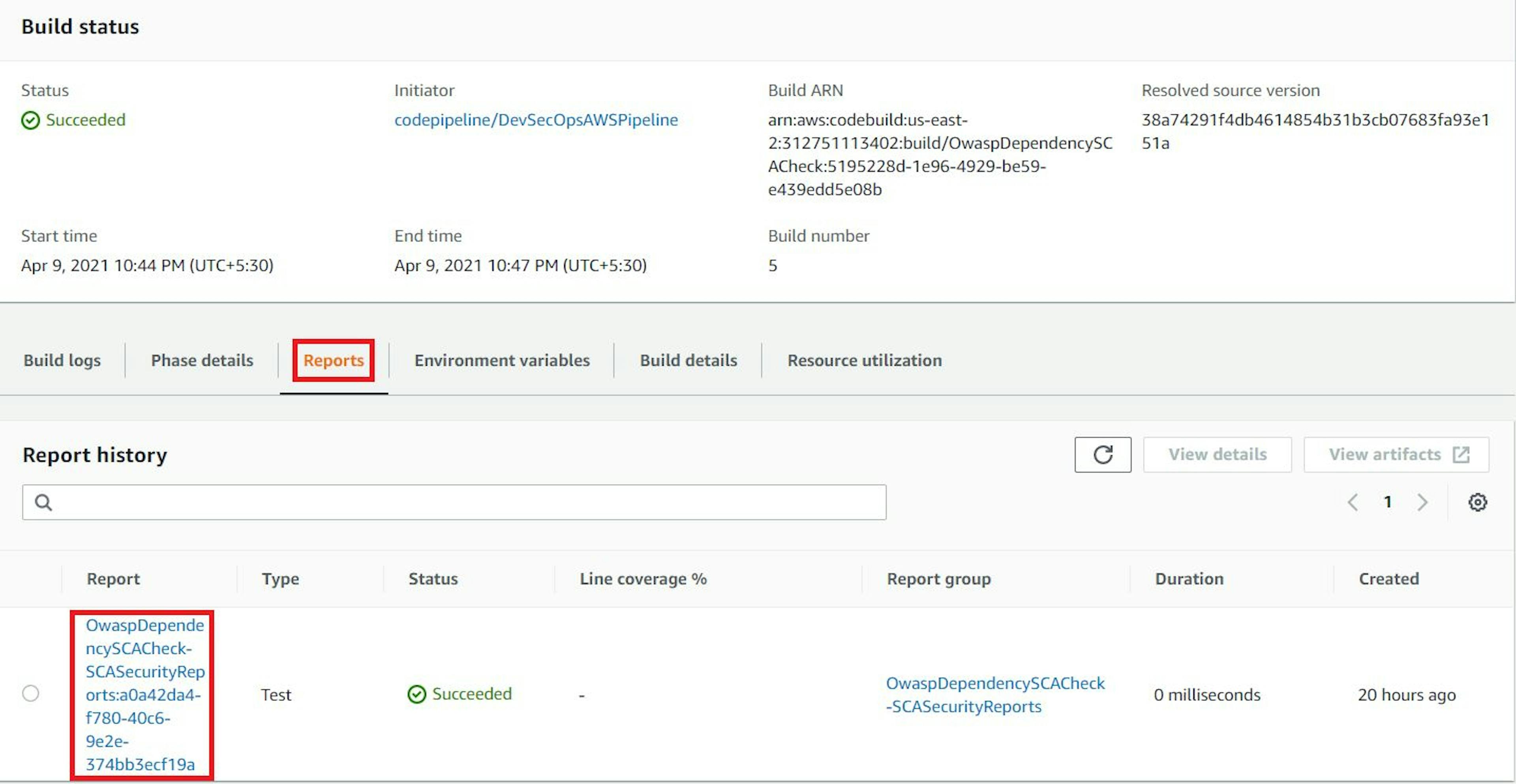The image size is (1516, 784).
Task: Go to the next page chevron
Action: 1422,502
